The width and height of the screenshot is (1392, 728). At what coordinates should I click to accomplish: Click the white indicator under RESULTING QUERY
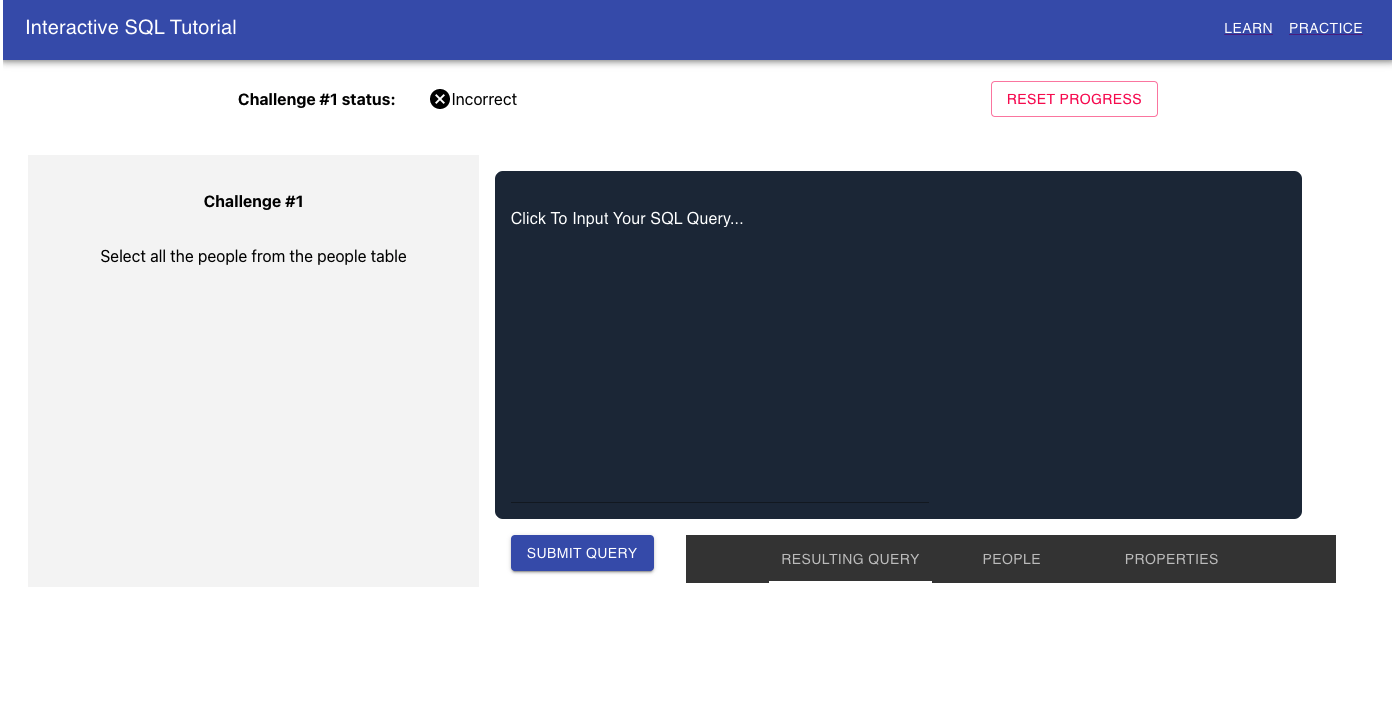[x=850, y=581]
